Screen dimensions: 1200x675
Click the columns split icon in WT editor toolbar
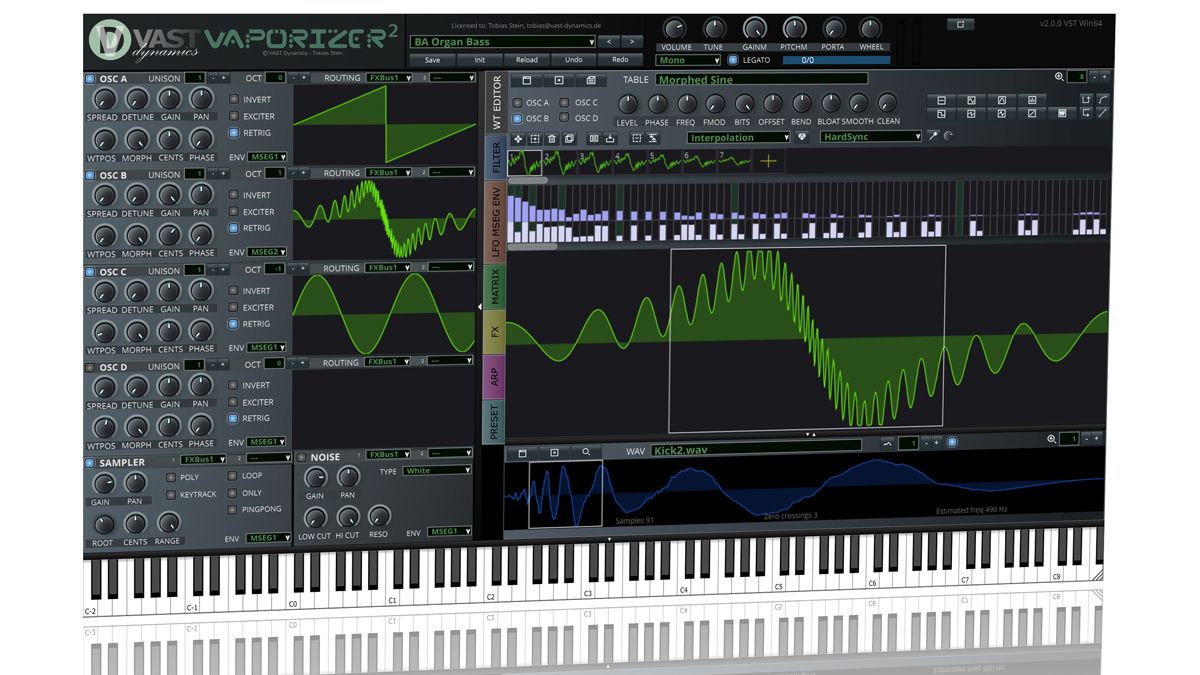(594, 138)
